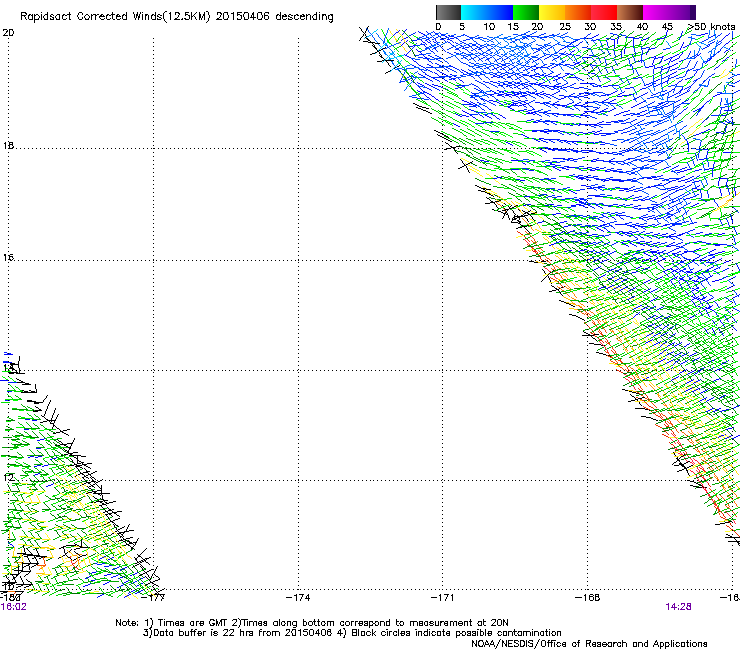
Task: Click the longitude label '-174'
Action: tap(298, 598)
